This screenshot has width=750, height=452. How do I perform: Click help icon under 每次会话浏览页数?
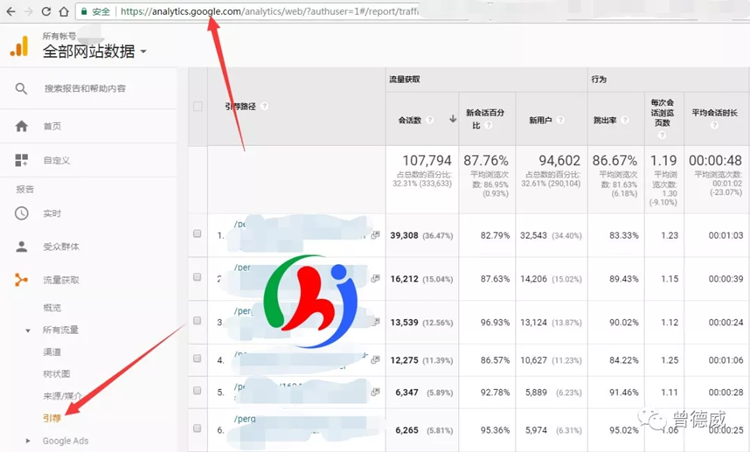(x=662, y=135)
